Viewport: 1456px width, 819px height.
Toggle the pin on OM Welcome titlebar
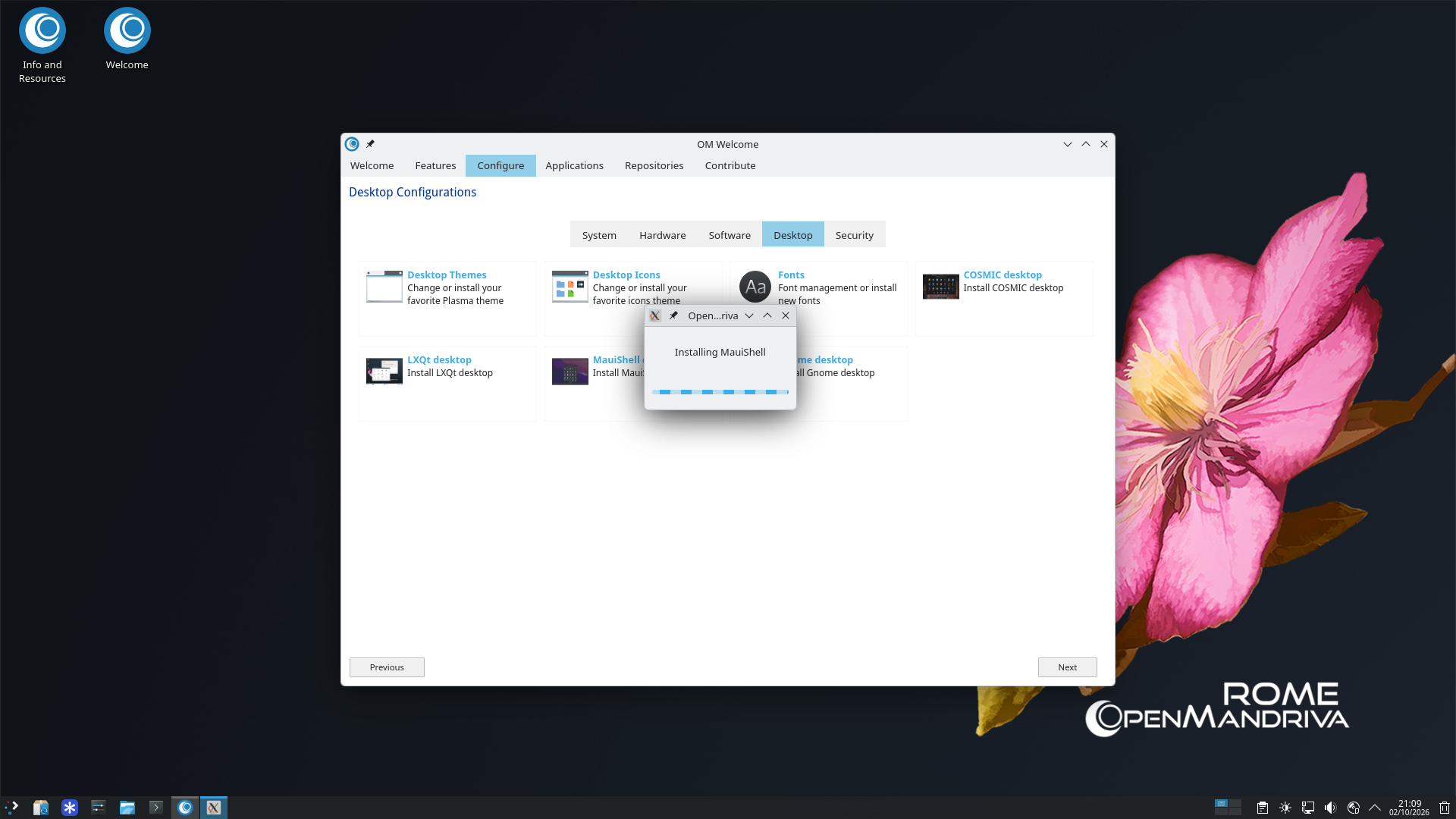[x=370, y=144]
